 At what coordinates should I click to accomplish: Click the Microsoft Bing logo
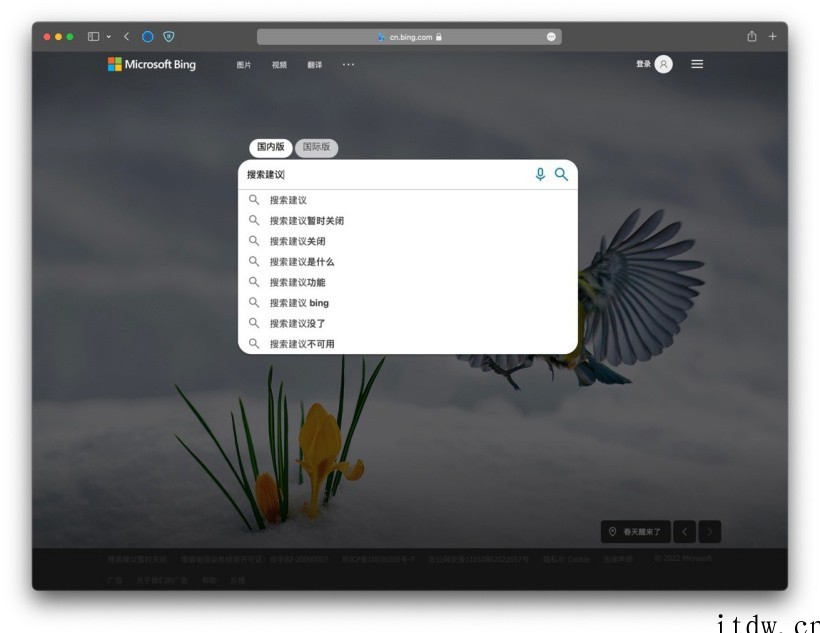152,64
